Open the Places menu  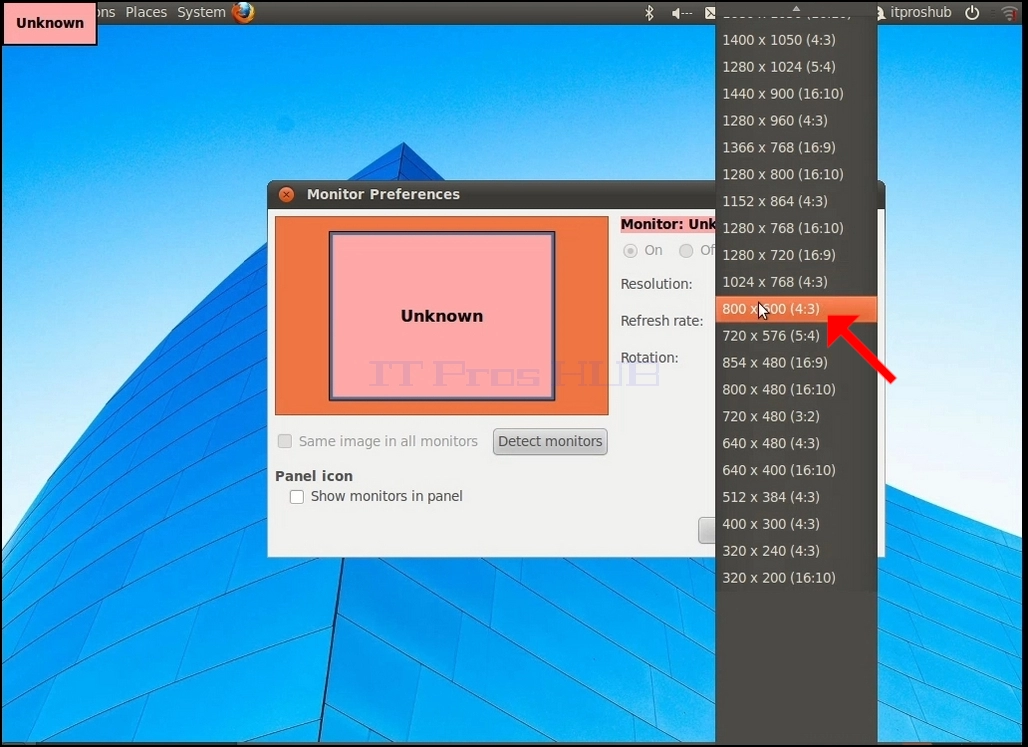146,12
